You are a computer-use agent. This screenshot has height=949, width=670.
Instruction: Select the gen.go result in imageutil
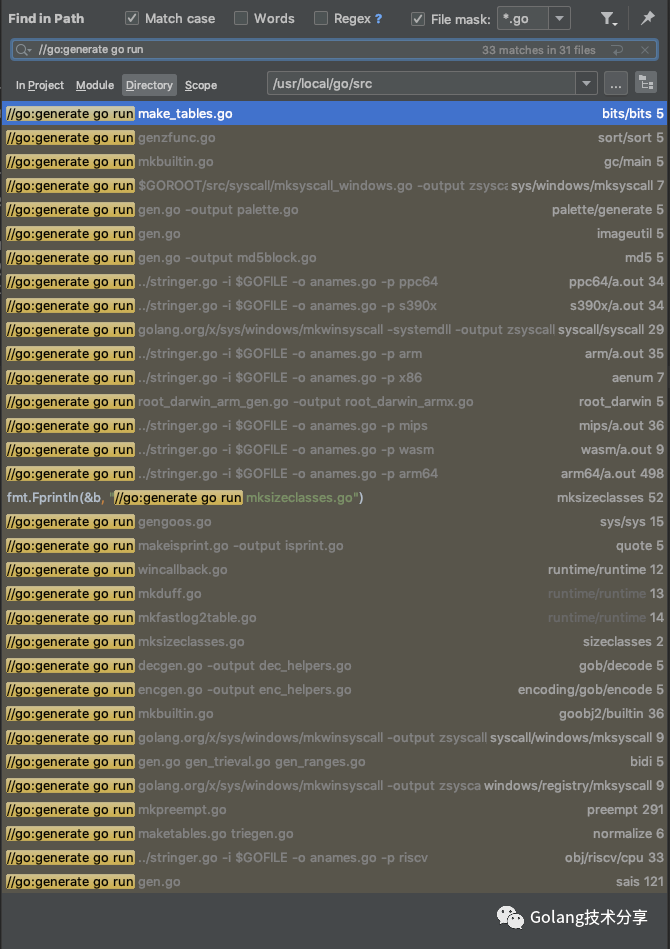[334, 234]
